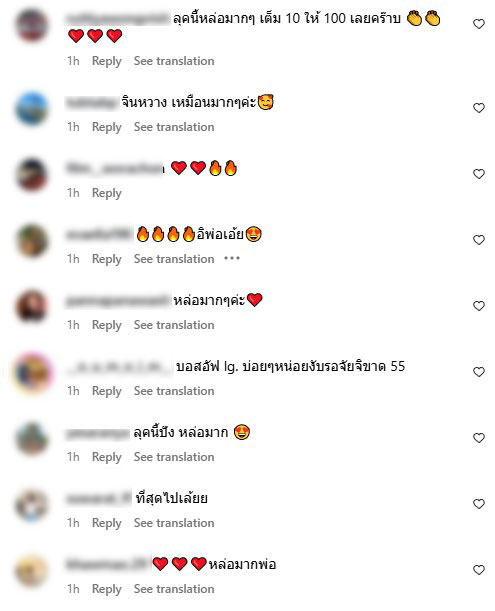See translation of จินหวาง เหมือนมากๆค่ะ comment
Viewport: 495px width, 611px height.
[174, 127]
